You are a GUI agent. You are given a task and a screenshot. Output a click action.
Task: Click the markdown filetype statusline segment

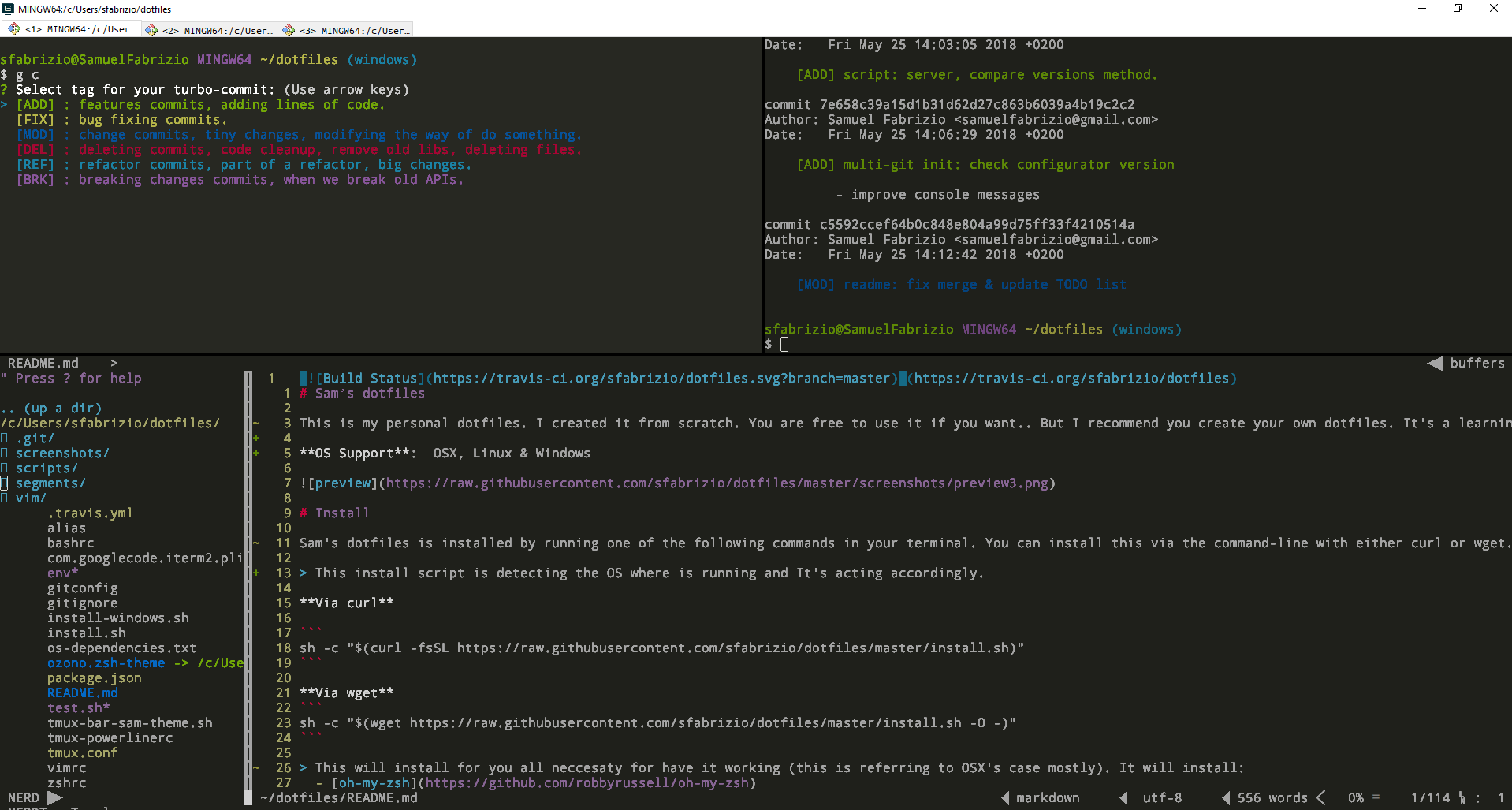click(1048, 798)
